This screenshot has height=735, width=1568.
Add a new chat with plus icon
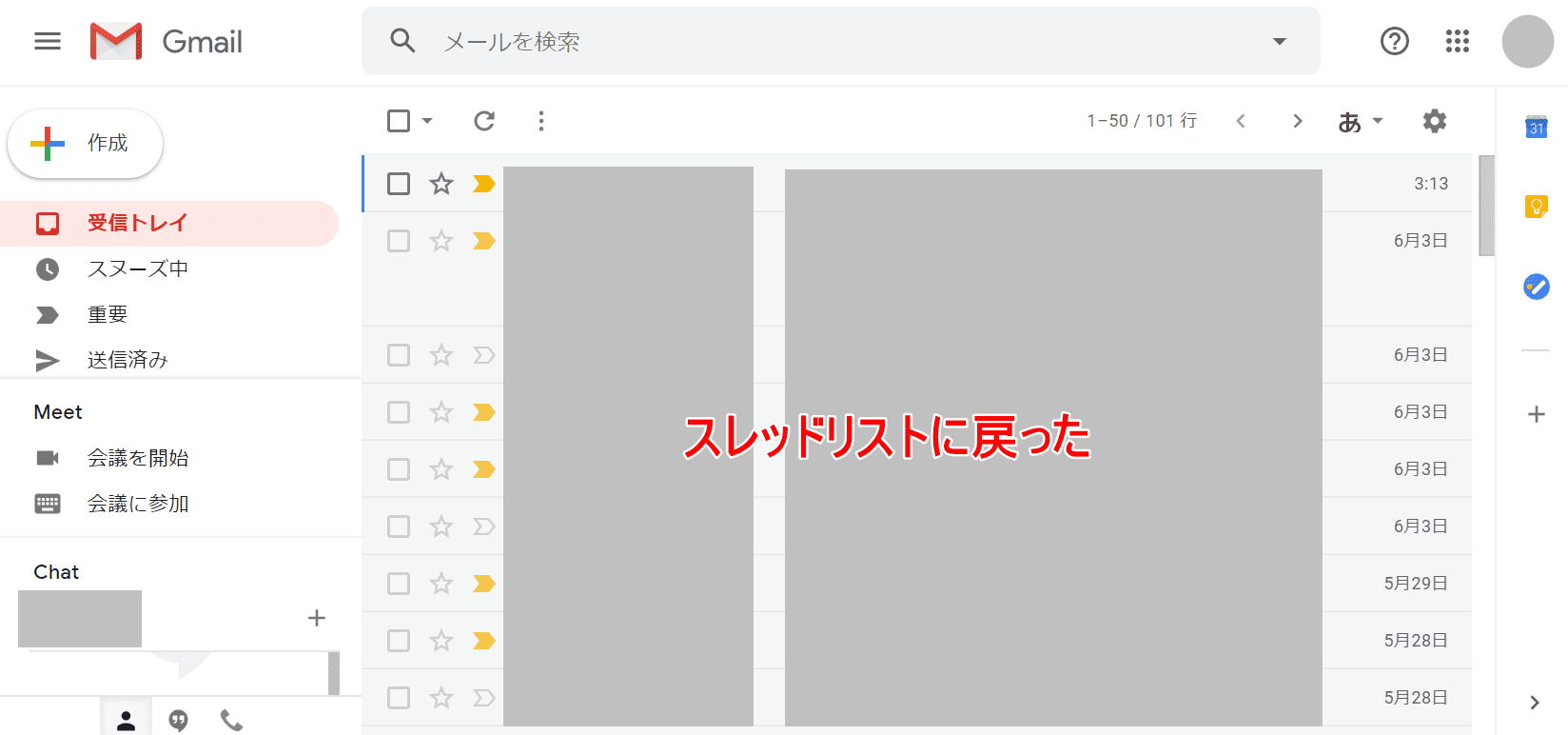317,618
